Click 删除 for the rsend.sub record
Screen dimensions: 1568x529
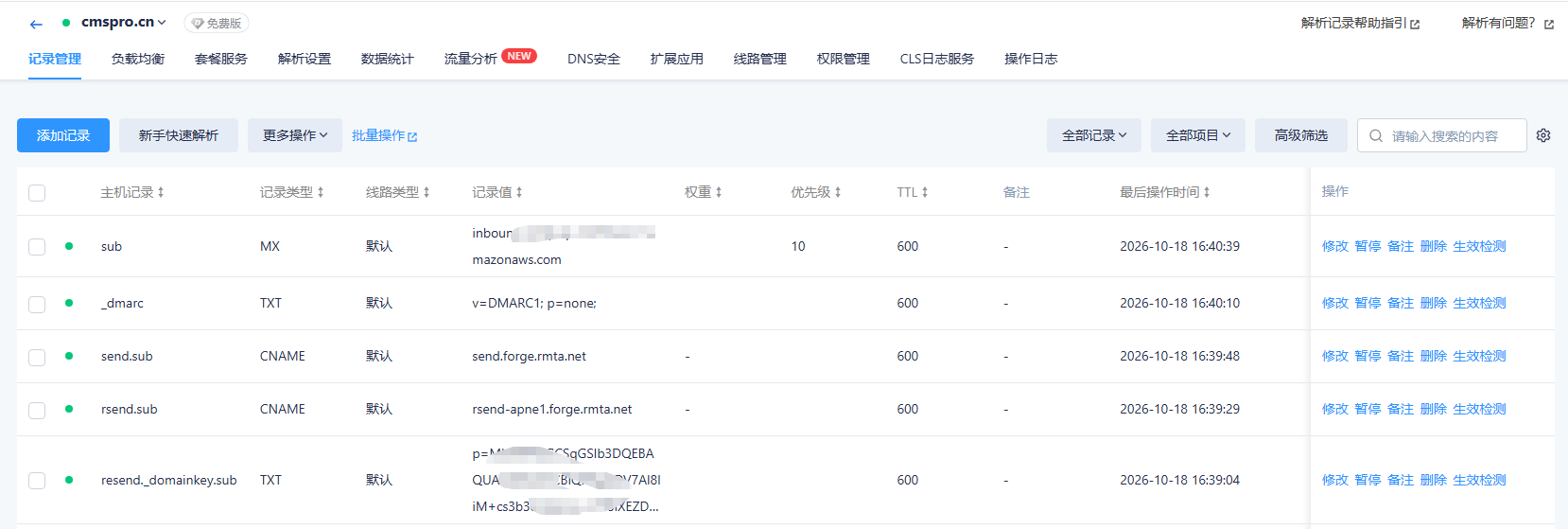[1434, 409]
